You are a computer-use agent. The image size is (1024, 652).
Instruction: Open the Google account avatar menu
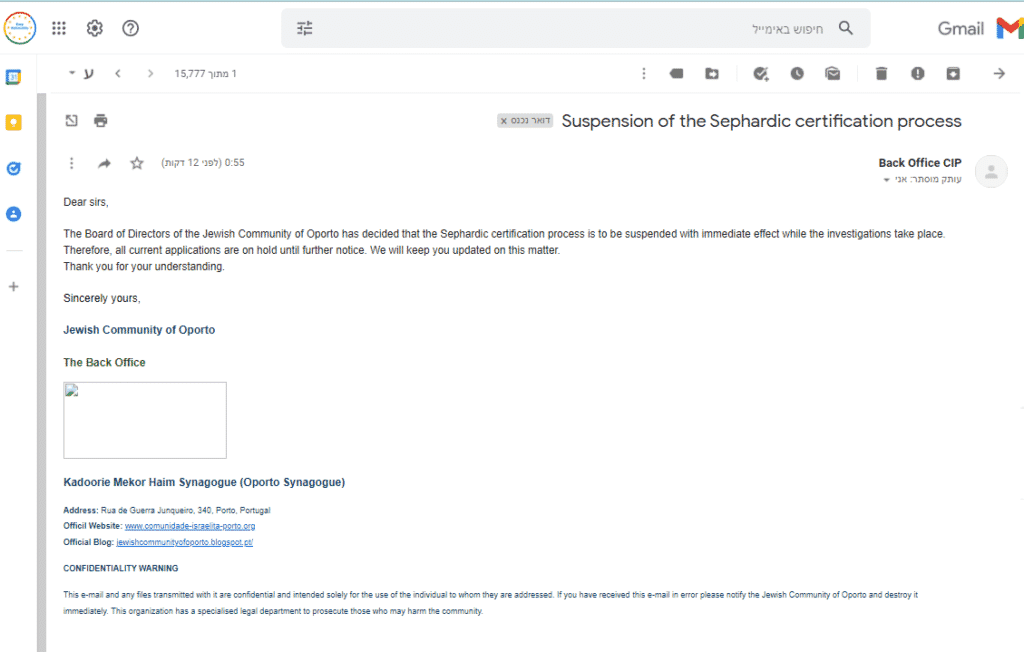pos(20,28)
